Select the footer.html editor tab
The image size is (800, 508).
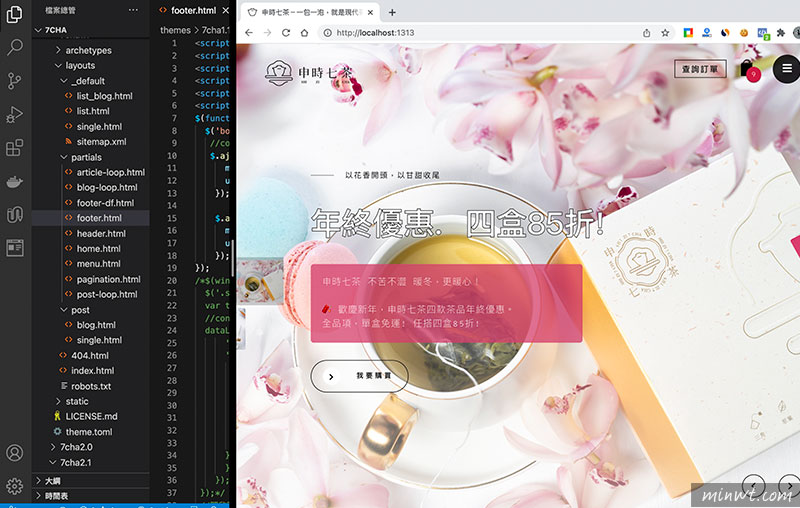pyautogui.click(x=193, y=10)
